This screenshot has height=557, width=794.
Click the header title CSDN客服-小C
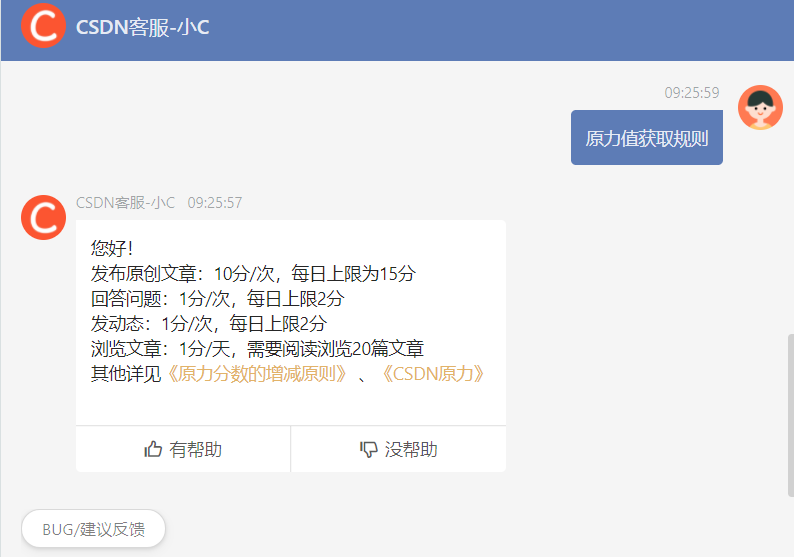click(142, 27)
